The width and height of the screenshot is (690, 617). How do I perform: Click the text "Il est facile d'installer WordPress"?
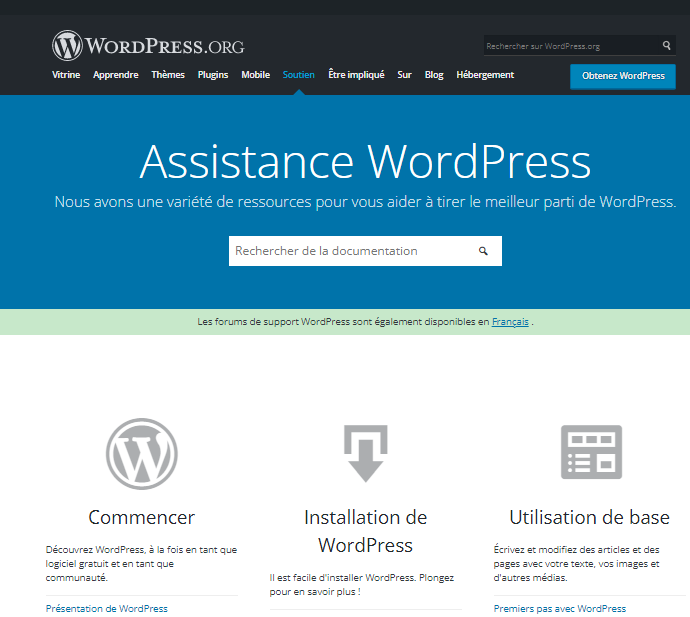[x=342, y=577]
